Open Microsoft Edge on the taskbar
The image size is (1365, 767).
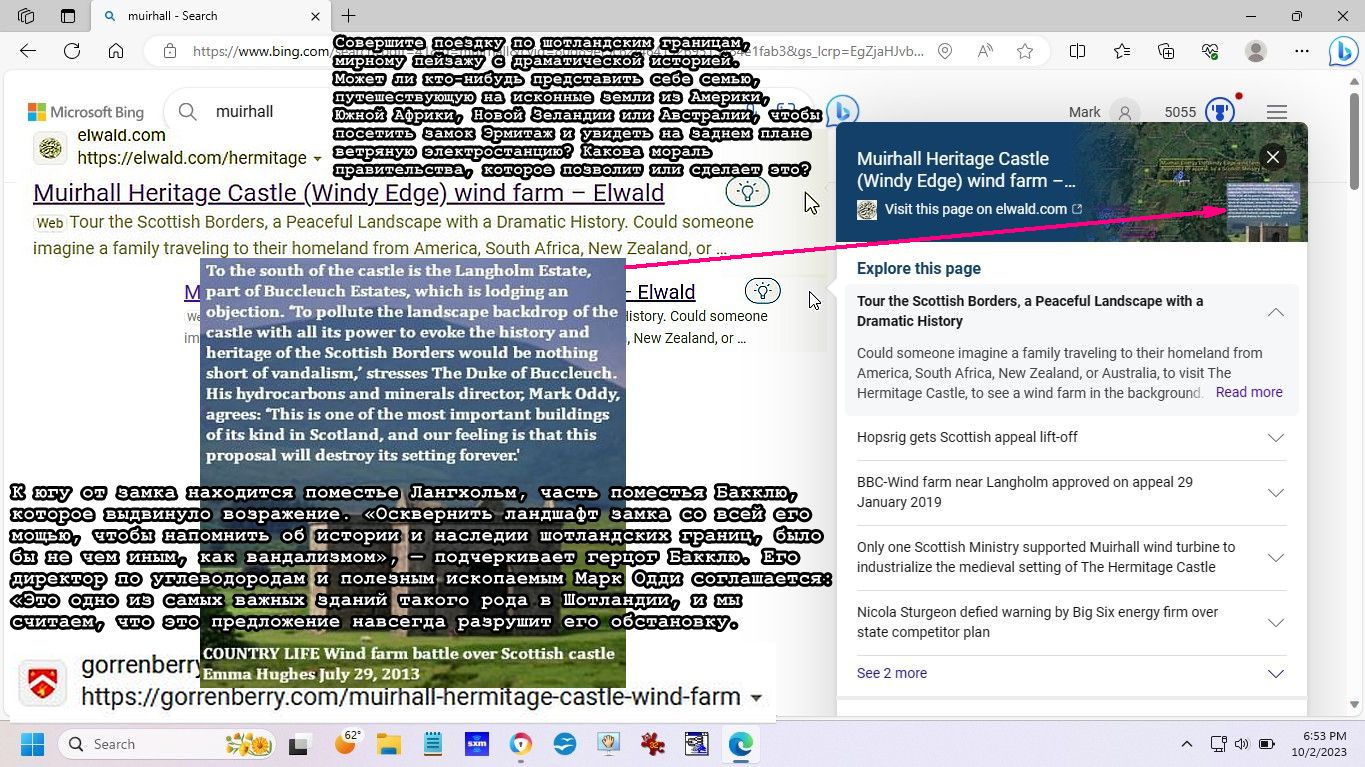coord(740,744)
